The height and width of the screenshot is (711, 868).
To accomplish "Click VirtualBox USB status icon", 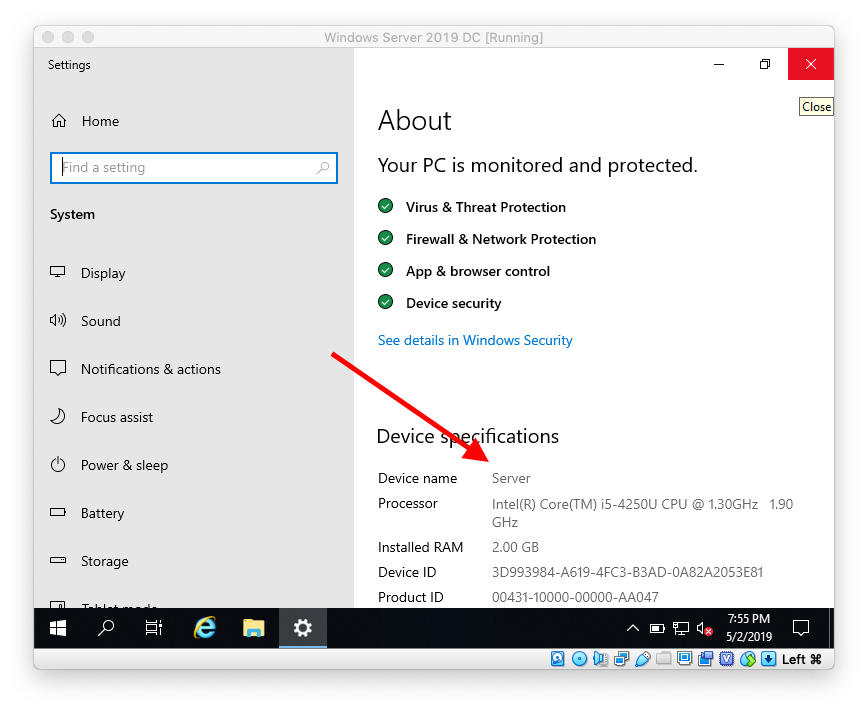I will 642,659.
